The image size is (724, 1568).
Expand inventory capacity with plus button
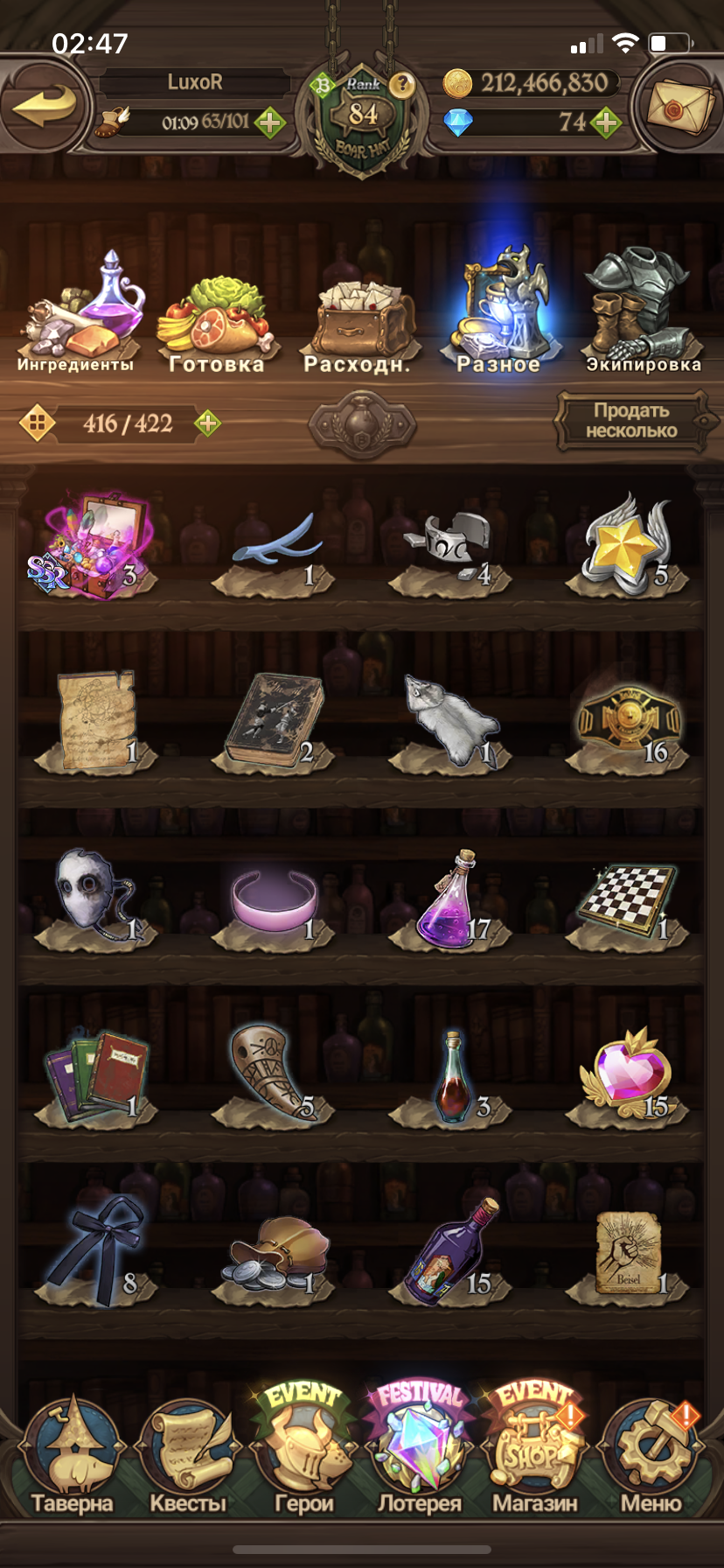pos(207,423)
